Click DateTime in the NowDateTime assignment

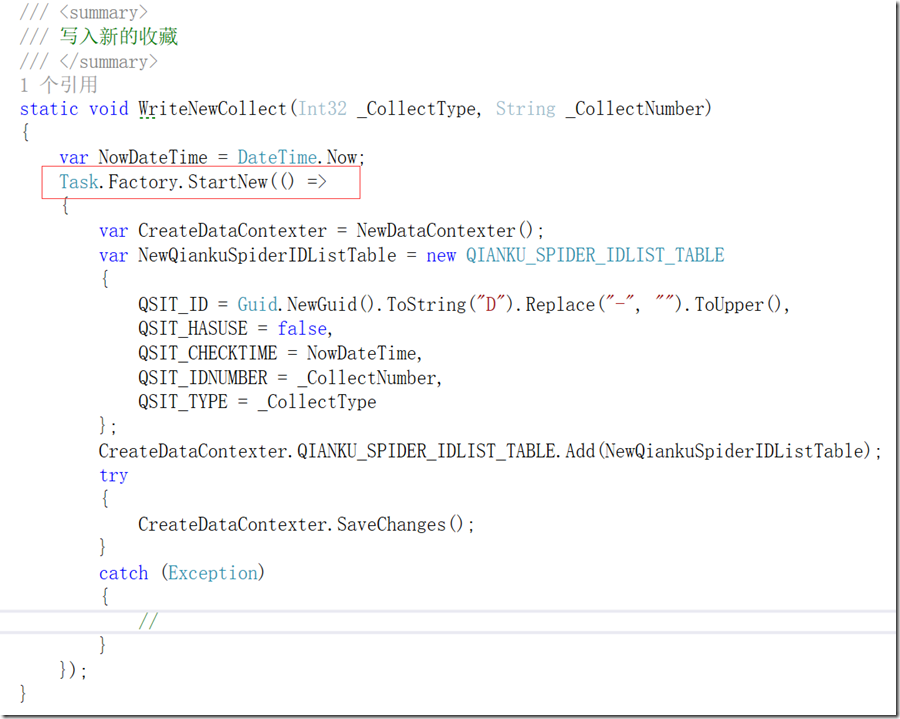[x=277, y=157]
